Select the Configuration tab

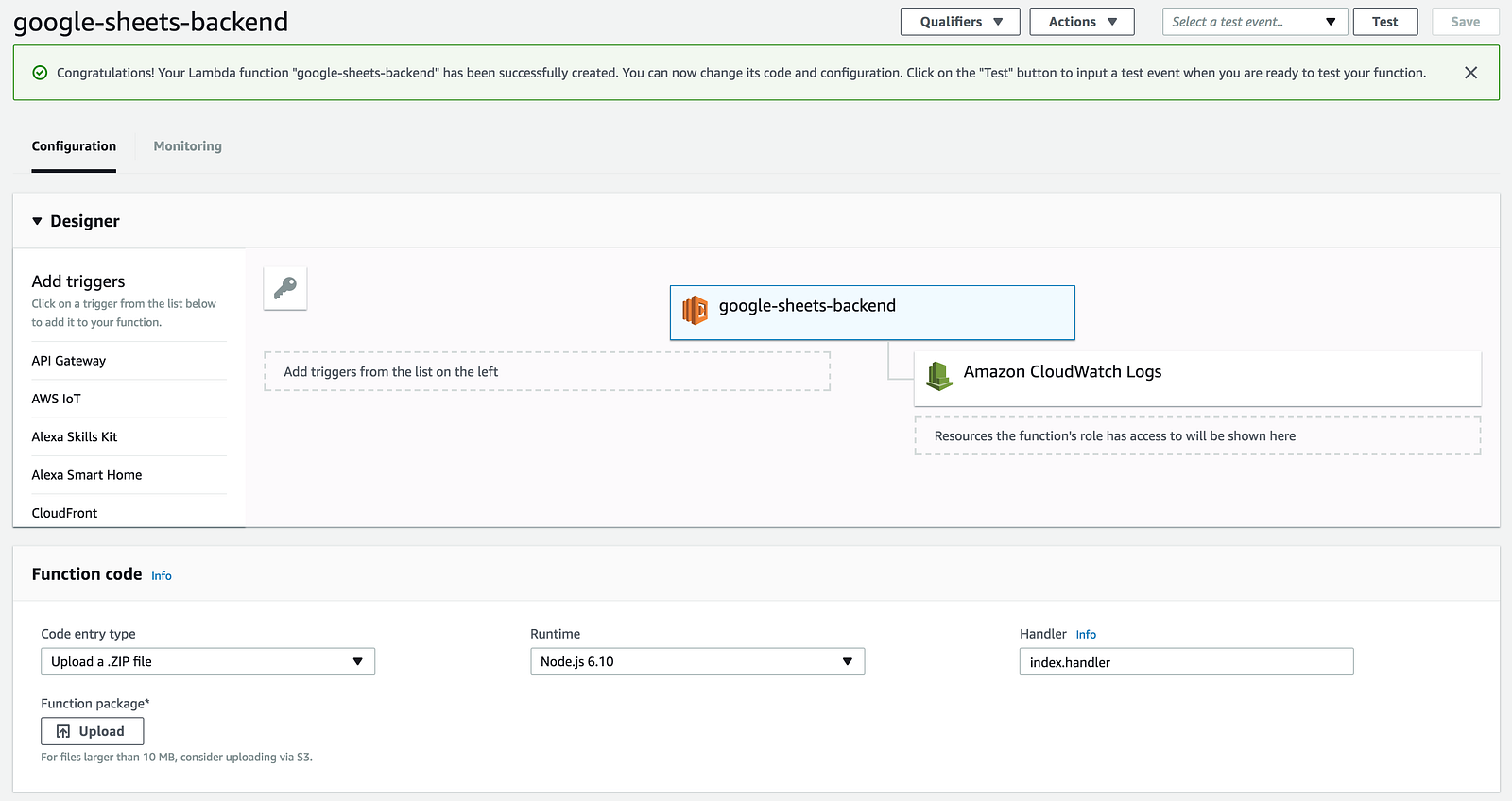tap(74, 146)
